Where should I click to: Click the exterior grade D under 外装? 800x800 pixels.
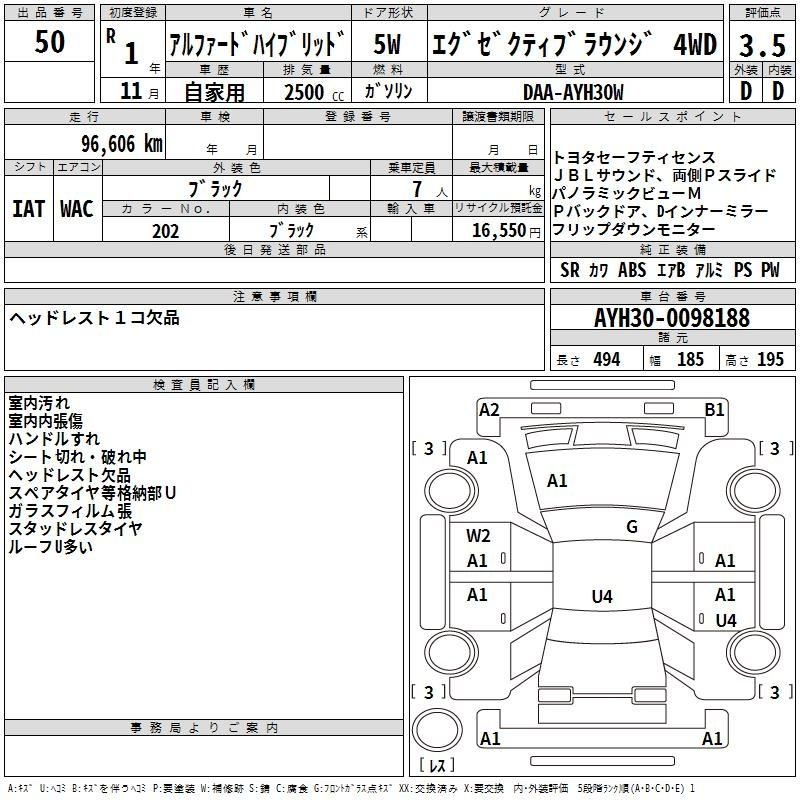point(745,91)
